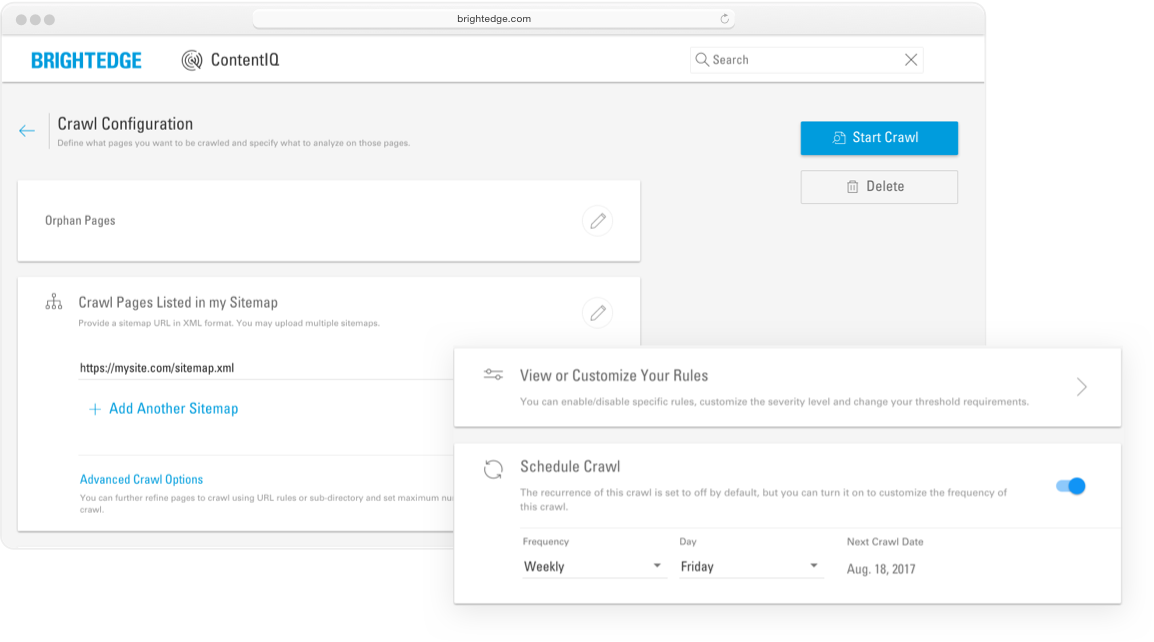Click the ContentIQ logo icon
Screen dimensions: 1154x642
coord(192,60)
